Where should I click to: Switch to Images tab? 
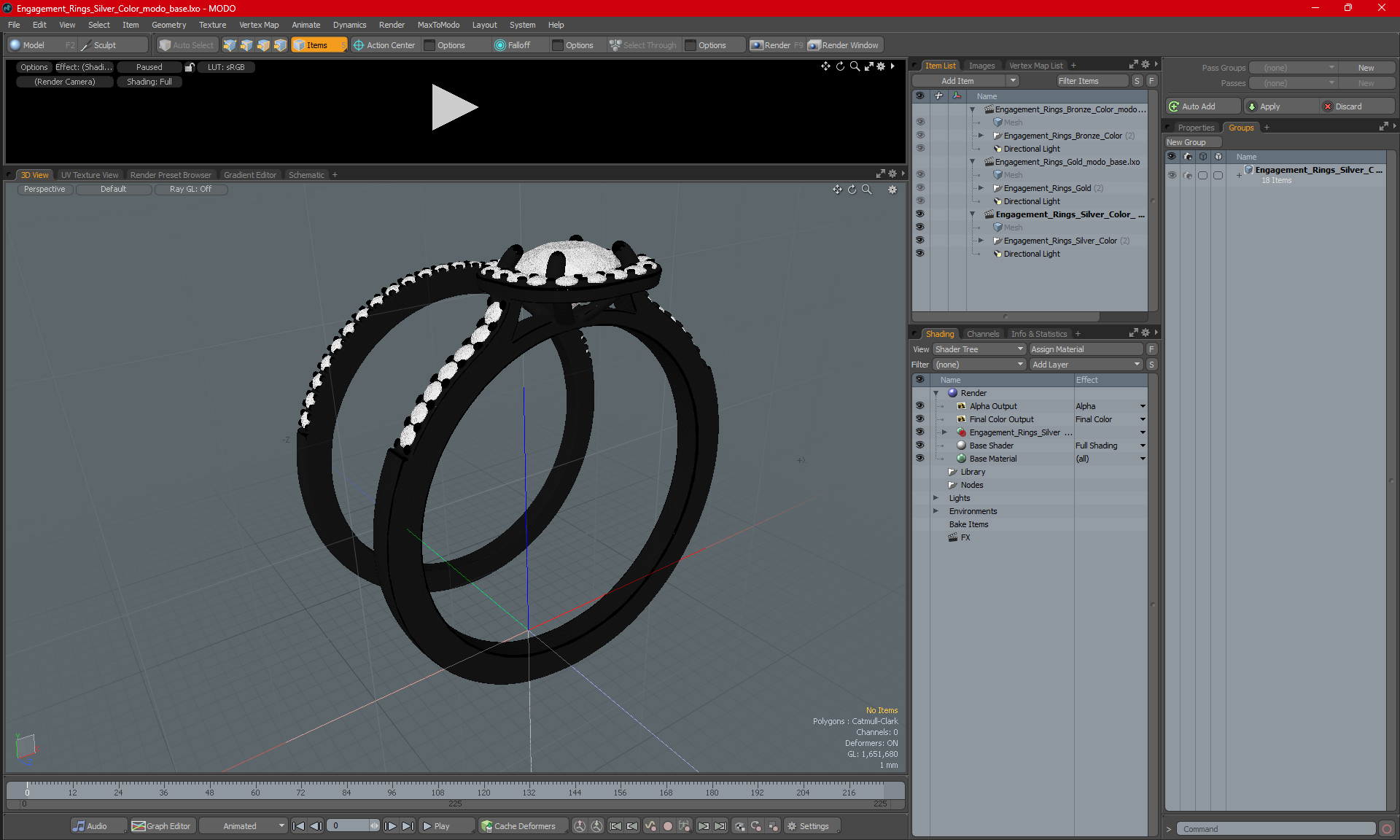[981, 66]
